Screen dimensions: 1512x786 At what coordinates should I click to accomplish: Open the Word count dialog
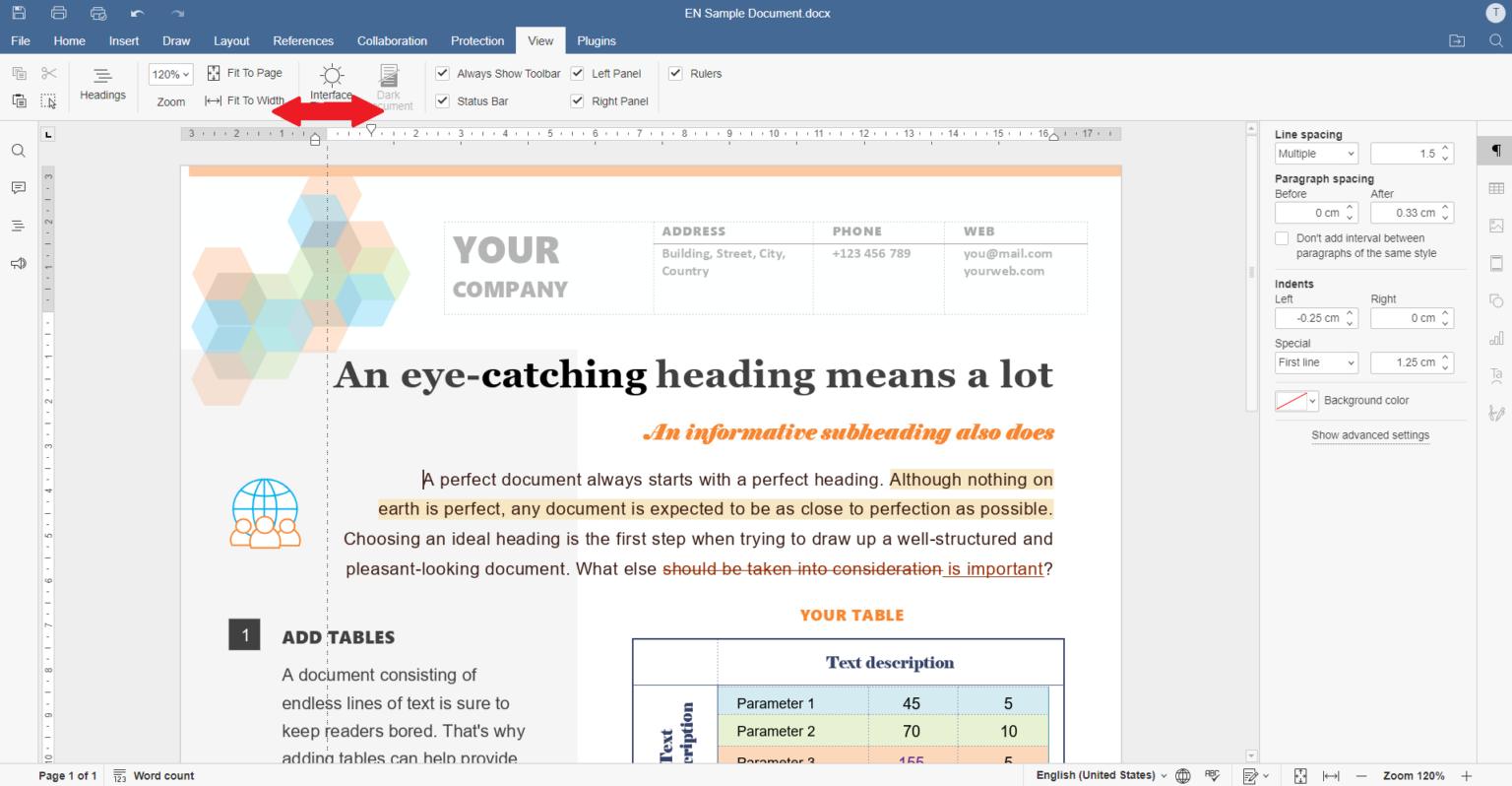(154, 775)
